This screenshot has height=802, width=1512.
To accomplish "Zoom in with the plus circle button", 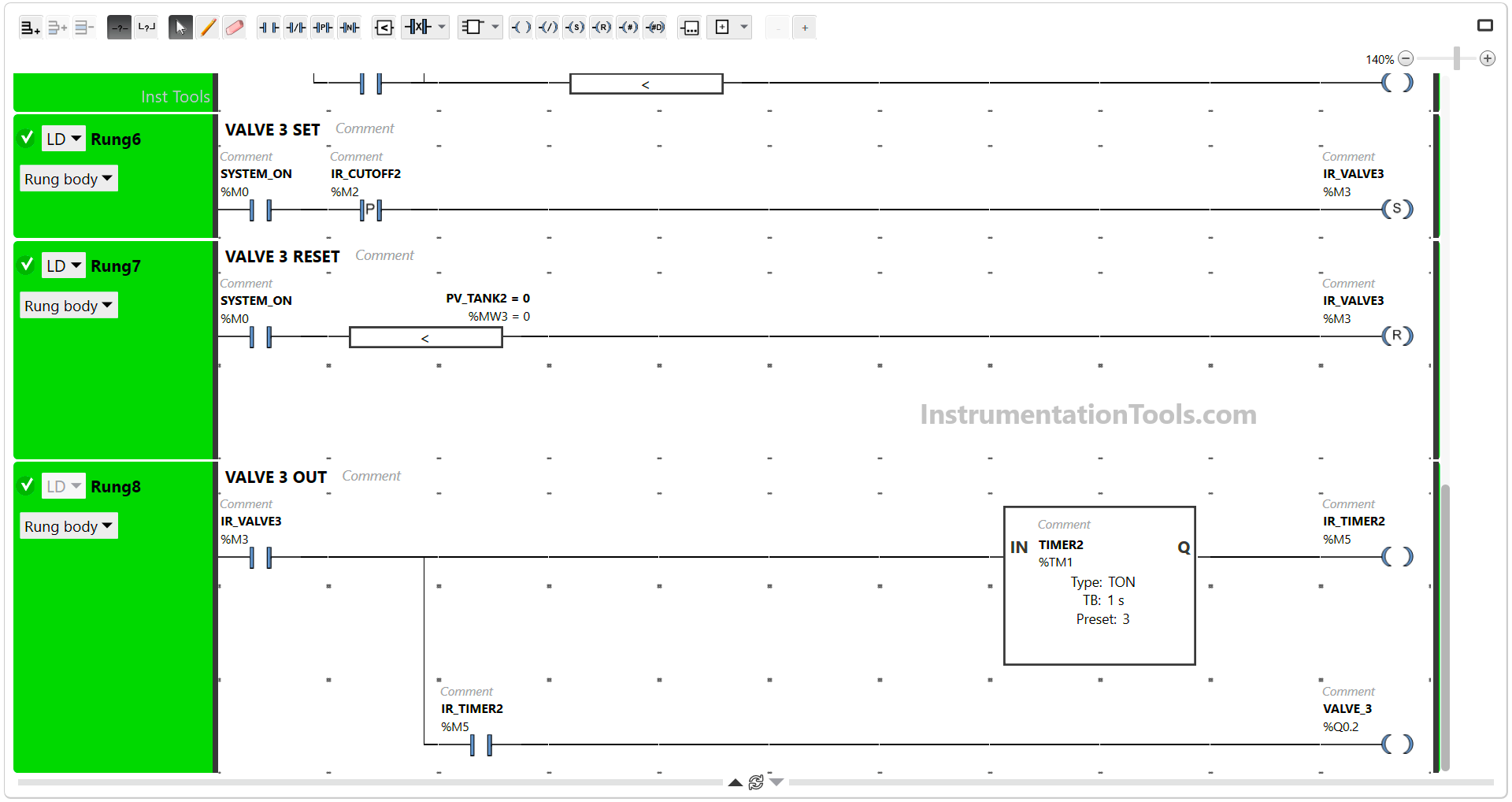I will (x=1488, y=58).
